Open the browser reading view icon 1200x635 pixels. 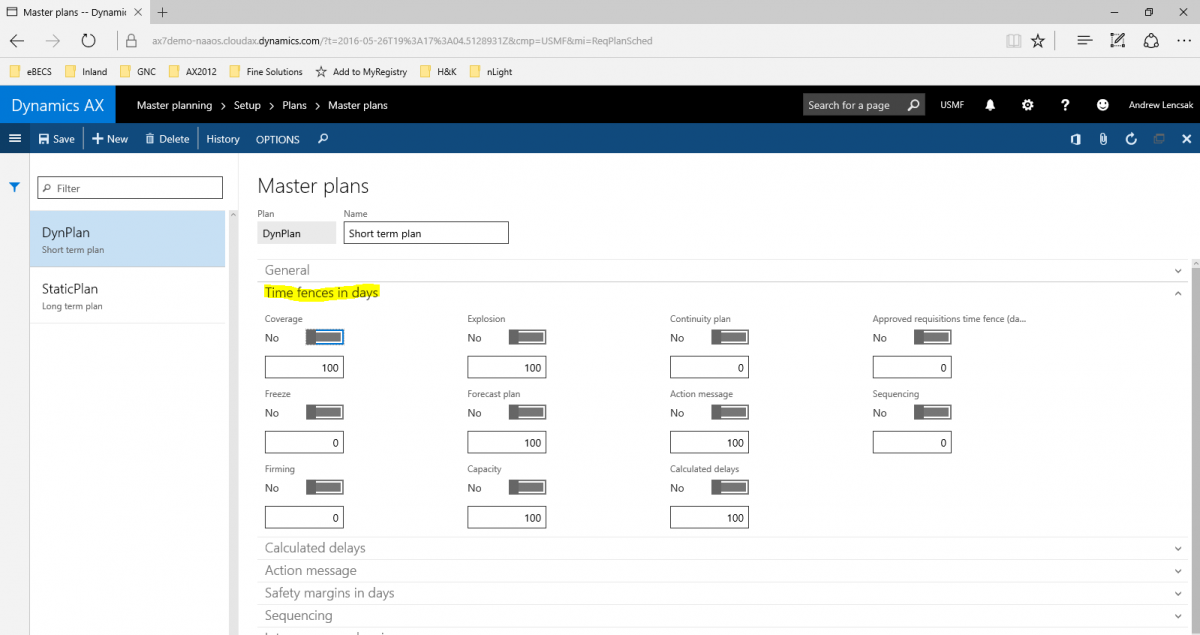[x=1013, y=41]
